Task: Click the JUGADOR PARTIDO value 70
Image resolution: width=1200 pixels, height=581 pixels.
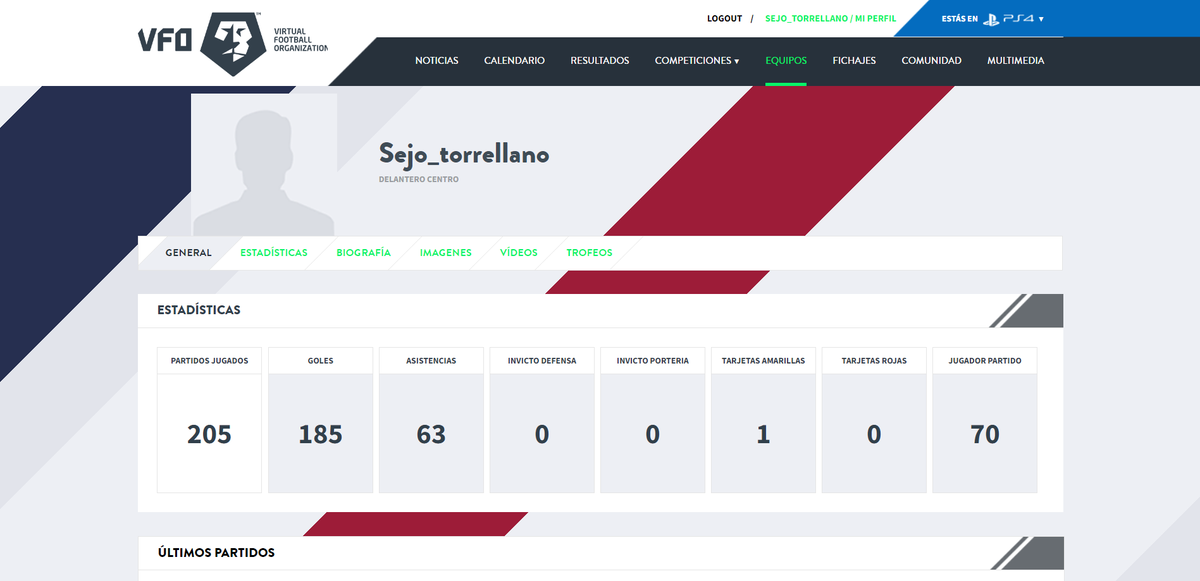Action: pyautogui.click(x=985, y=434)
